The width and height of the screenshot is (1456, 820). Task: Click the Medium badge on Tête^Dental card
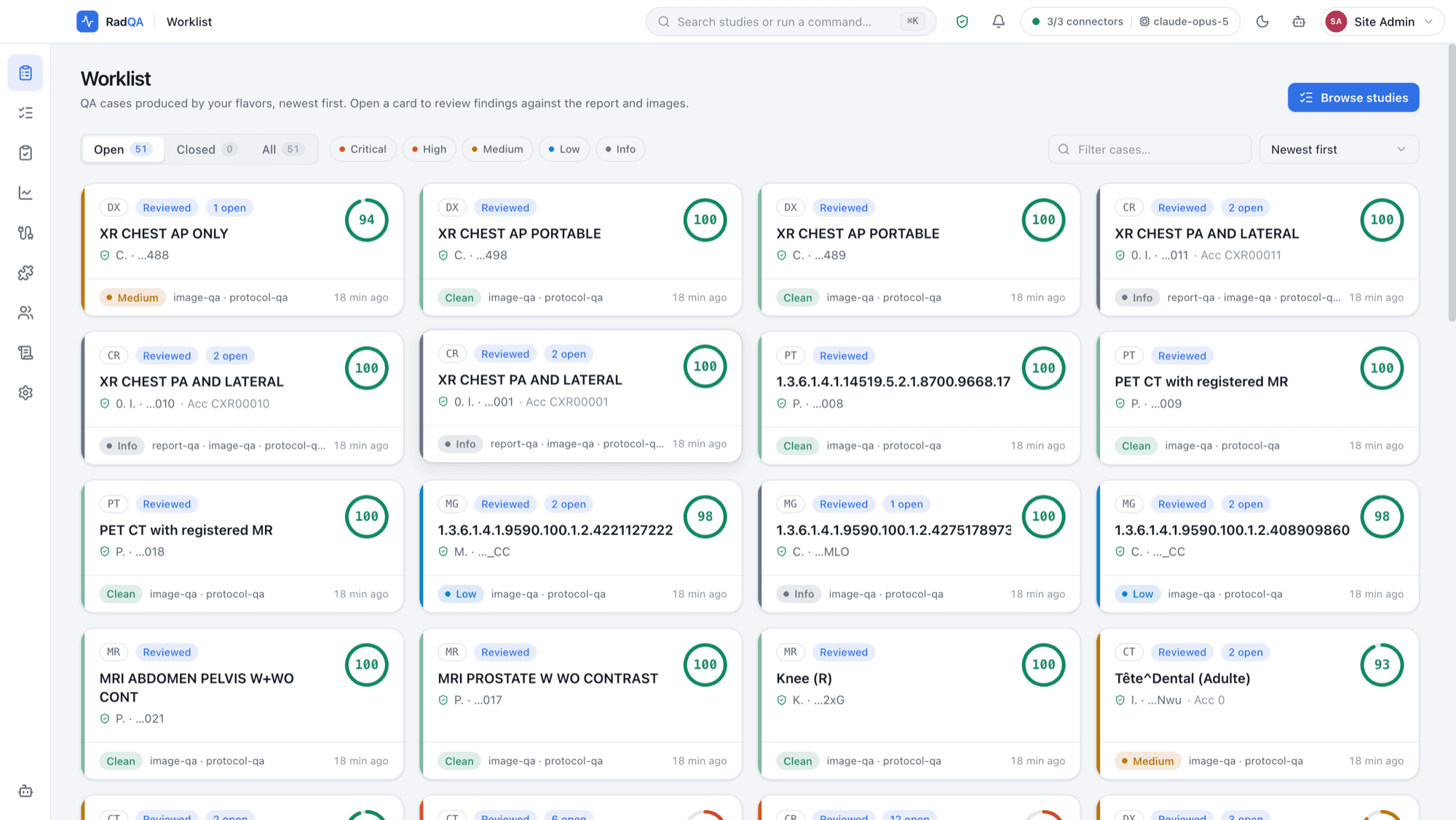[x=1147, y=761]
